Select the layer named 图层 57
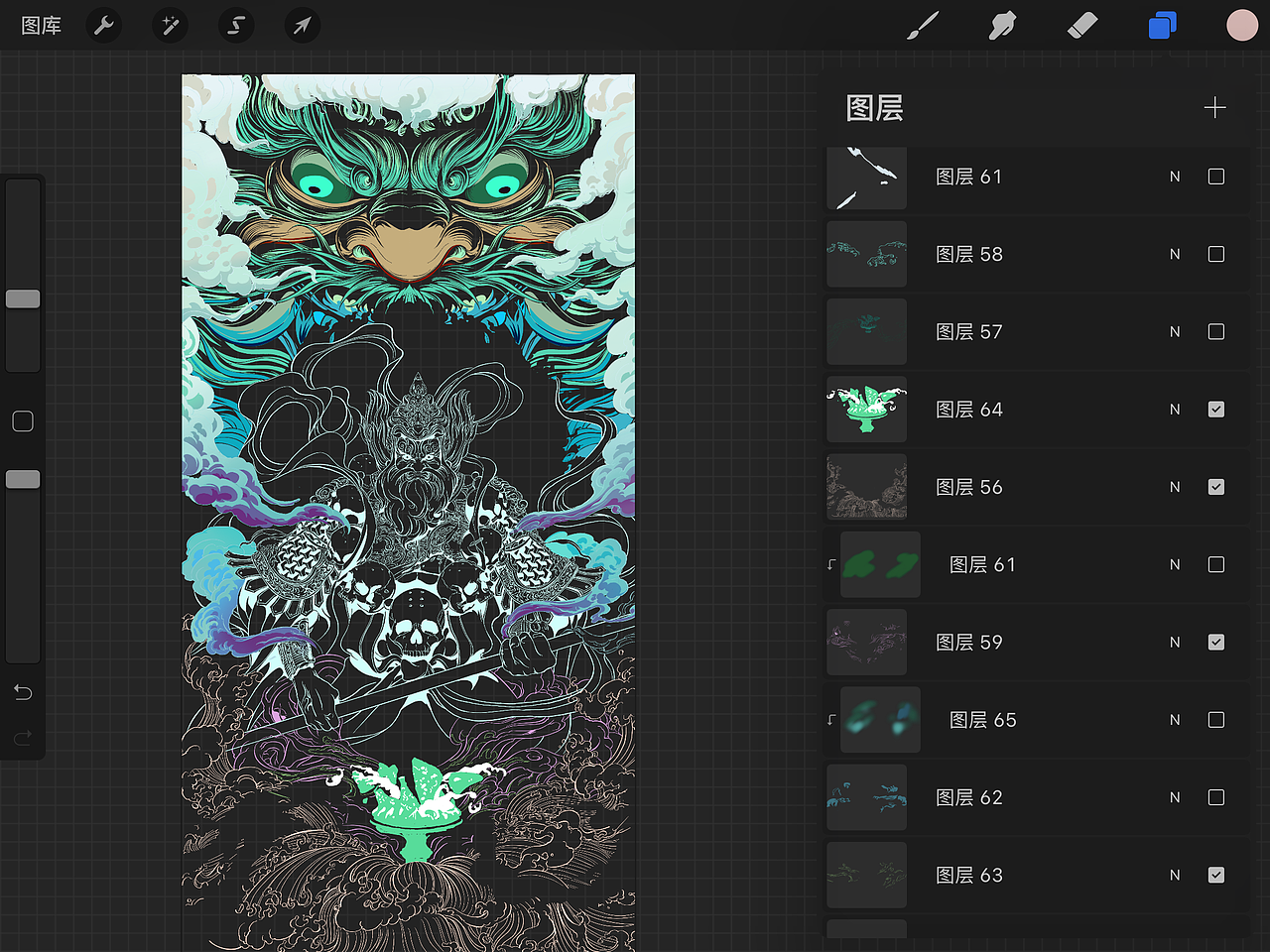This screenshot has width=1270, height=952. click(969, 331)
